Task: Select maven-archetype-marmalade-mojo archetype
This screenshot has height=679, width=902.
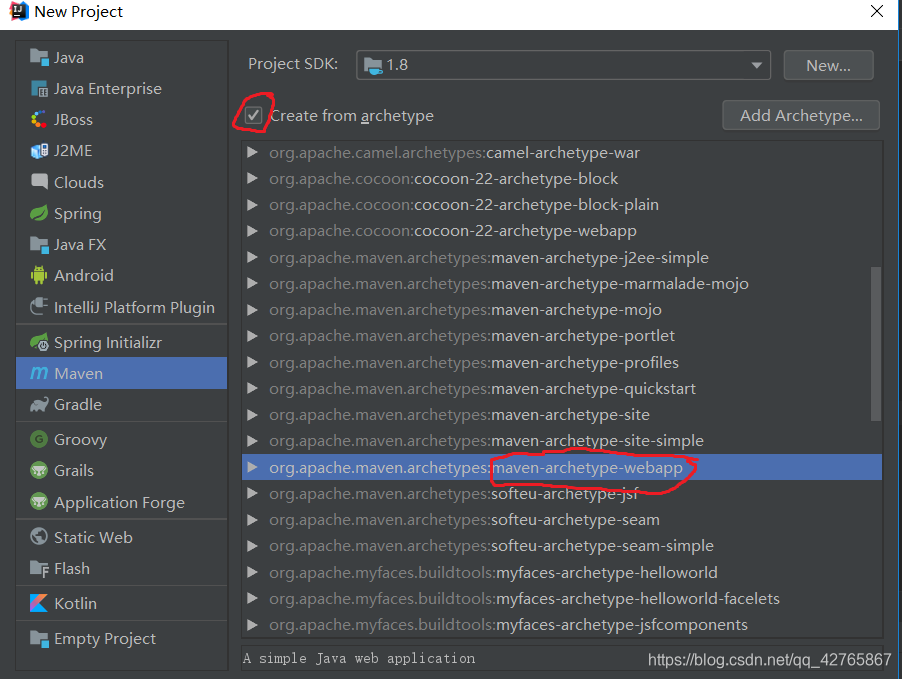Action: pyautogui.click(x=562, y=284)
